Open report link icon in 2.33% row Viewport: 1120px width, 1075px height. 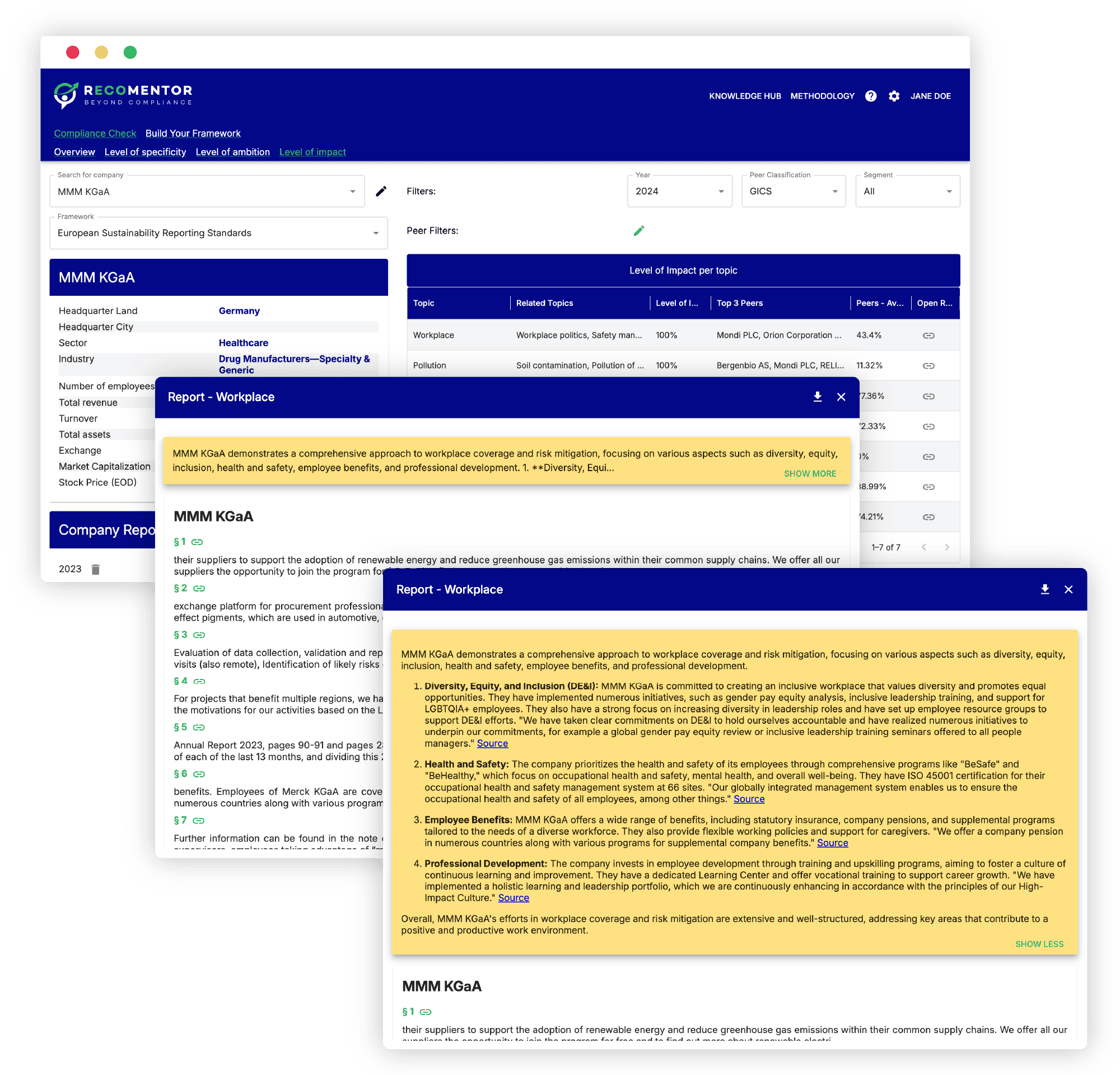(x=928, y=426)
